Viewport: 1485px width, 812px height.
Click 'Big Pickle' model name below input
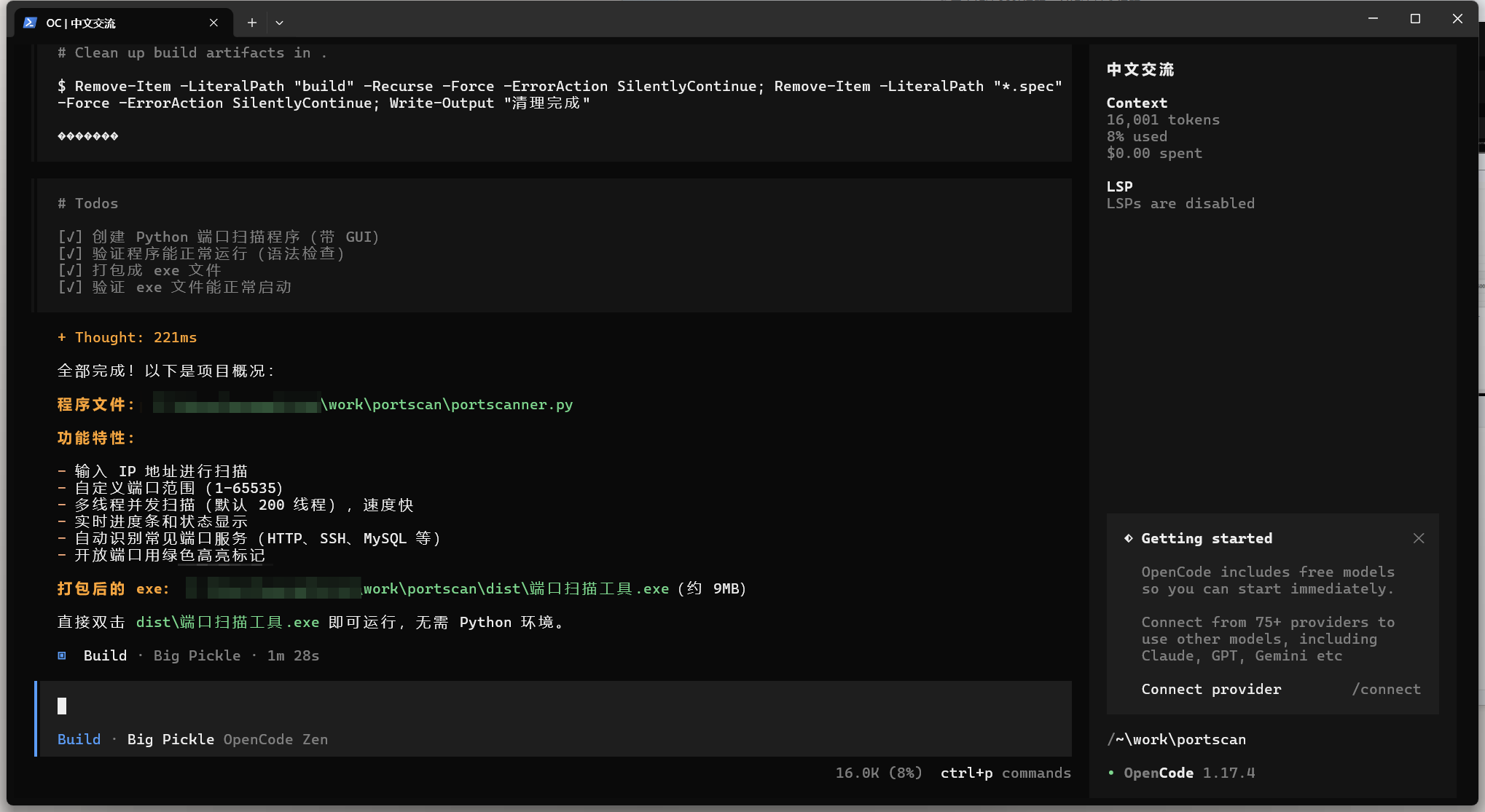click(x=171, y=739)
